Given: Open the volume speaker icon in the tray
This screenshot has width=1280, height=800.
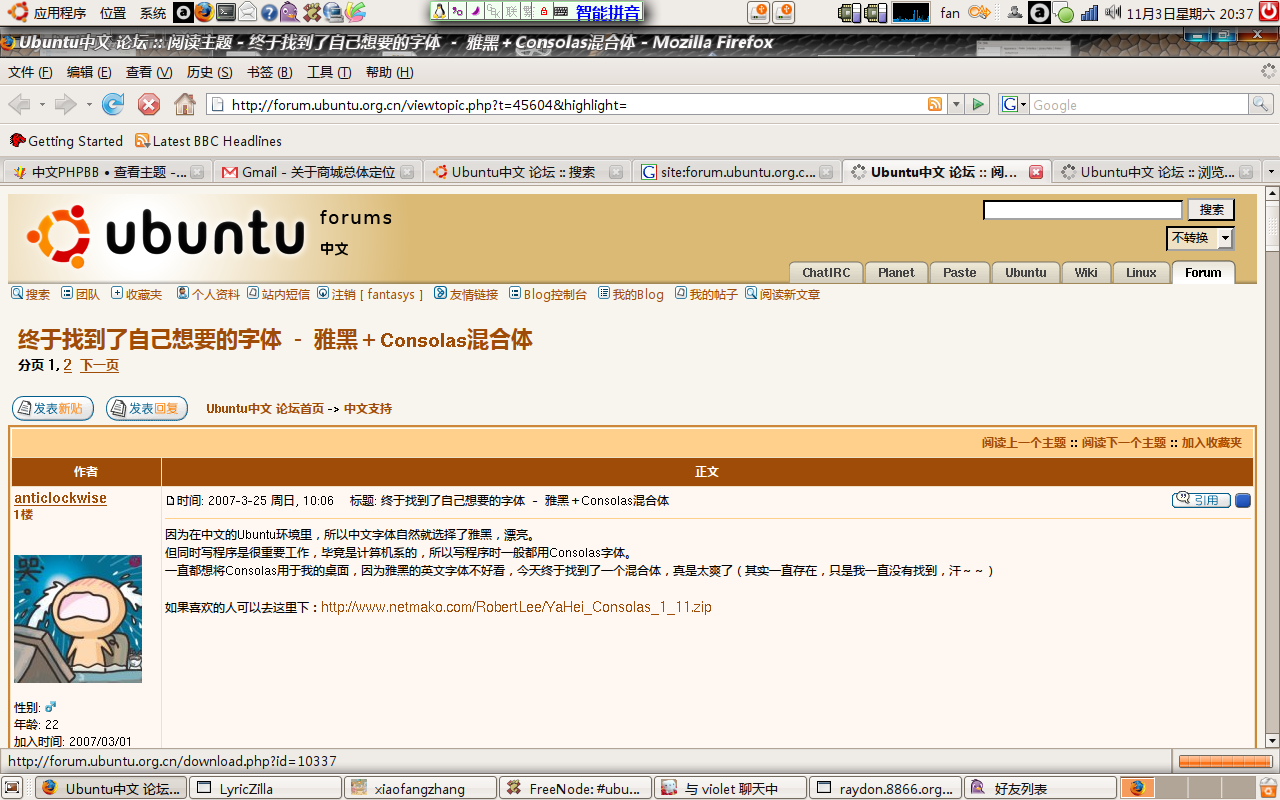Looking at the screenshot, I should (1113, 13).
